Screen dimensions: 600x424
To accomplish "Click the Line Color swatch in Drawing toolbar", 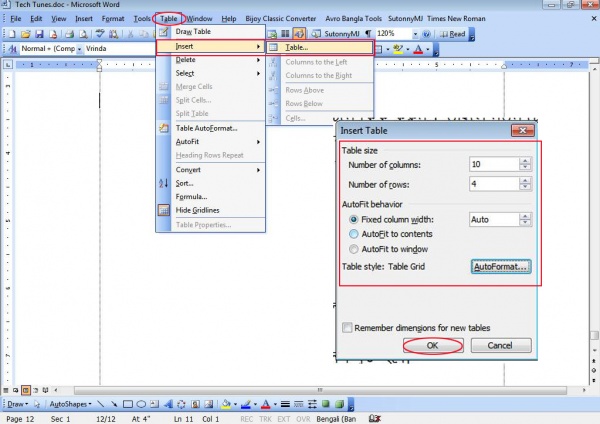I will (246, 404).
